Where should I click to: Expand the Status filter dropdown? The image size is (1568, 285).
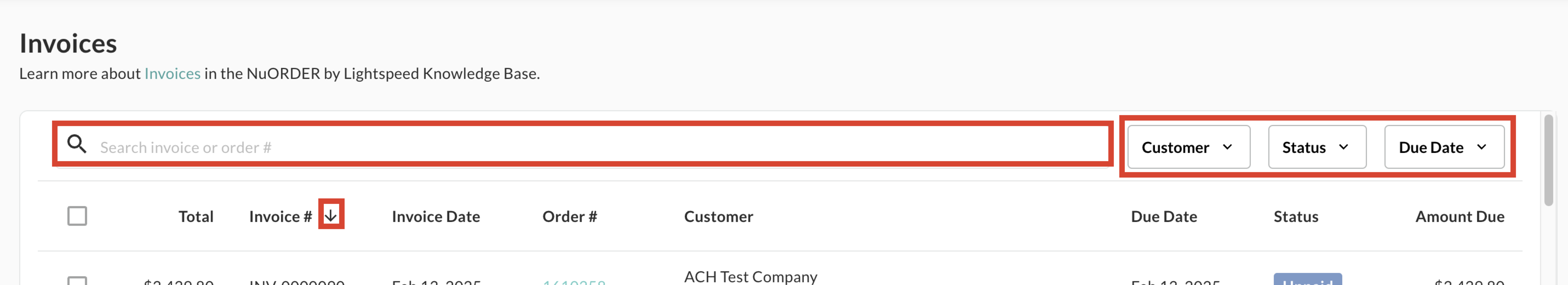point(1317,147)
